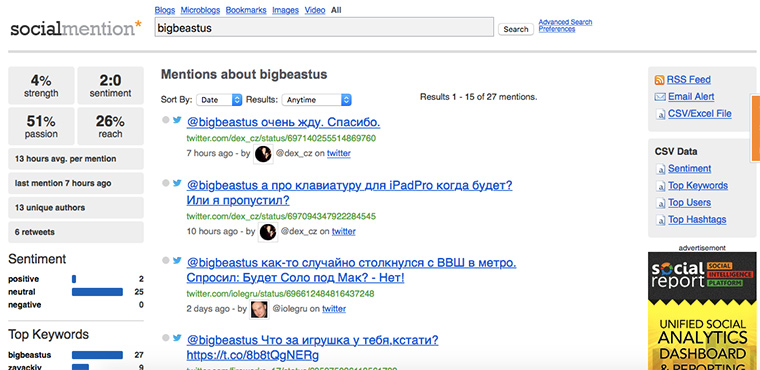Click the search field containing bigbeastus
The image size is (760, 370).
(324, 28)
